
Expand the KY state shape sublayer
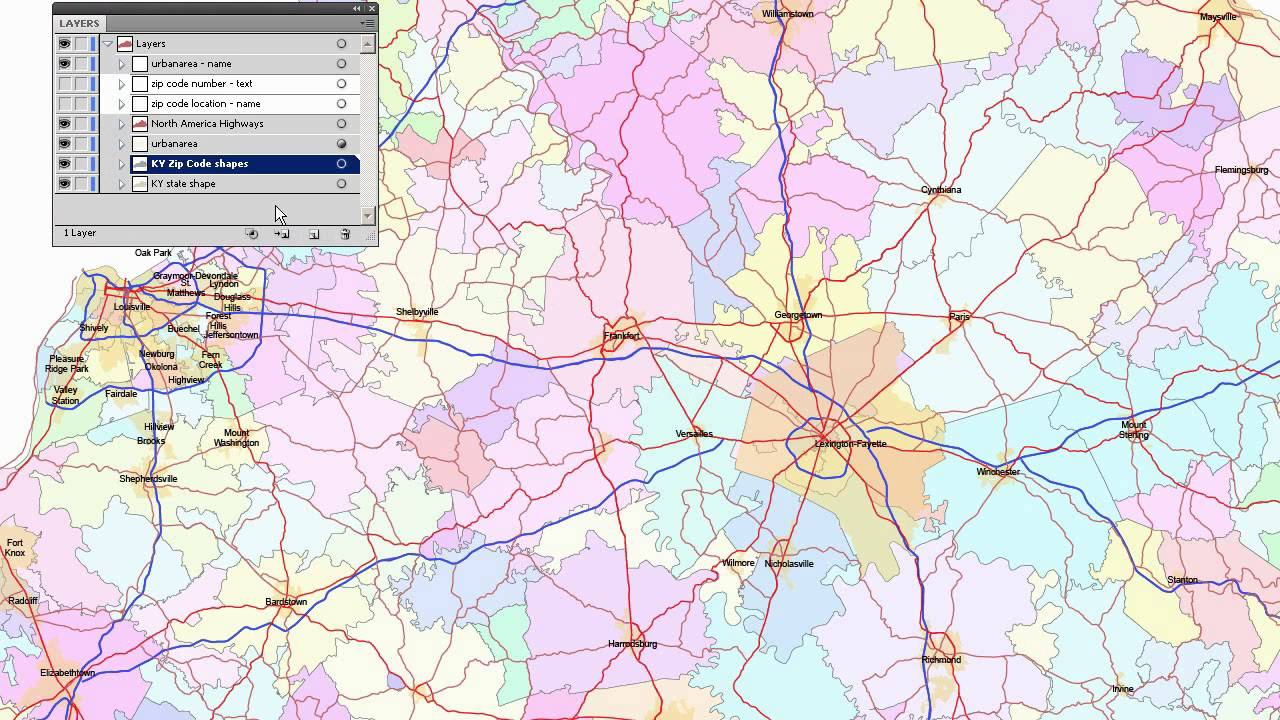coord(122,184)
